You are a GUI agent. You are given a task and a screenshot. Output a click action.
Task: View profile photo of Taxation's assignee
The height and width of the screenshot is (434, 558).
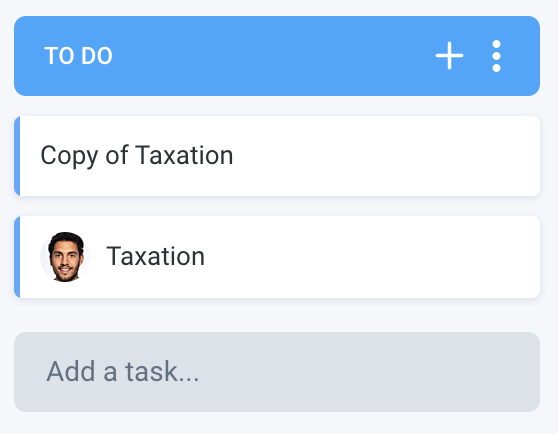(x=65, y=257)
